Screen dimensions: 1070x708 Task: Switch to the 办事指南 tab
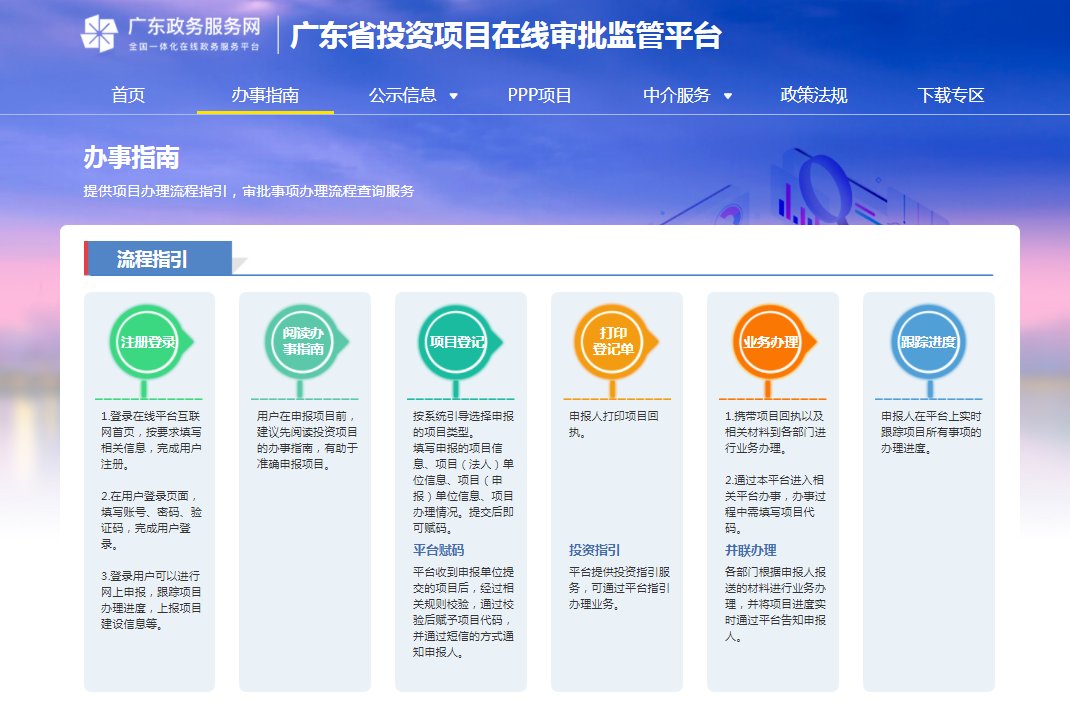pyautogui.click(x=265, y=95)
